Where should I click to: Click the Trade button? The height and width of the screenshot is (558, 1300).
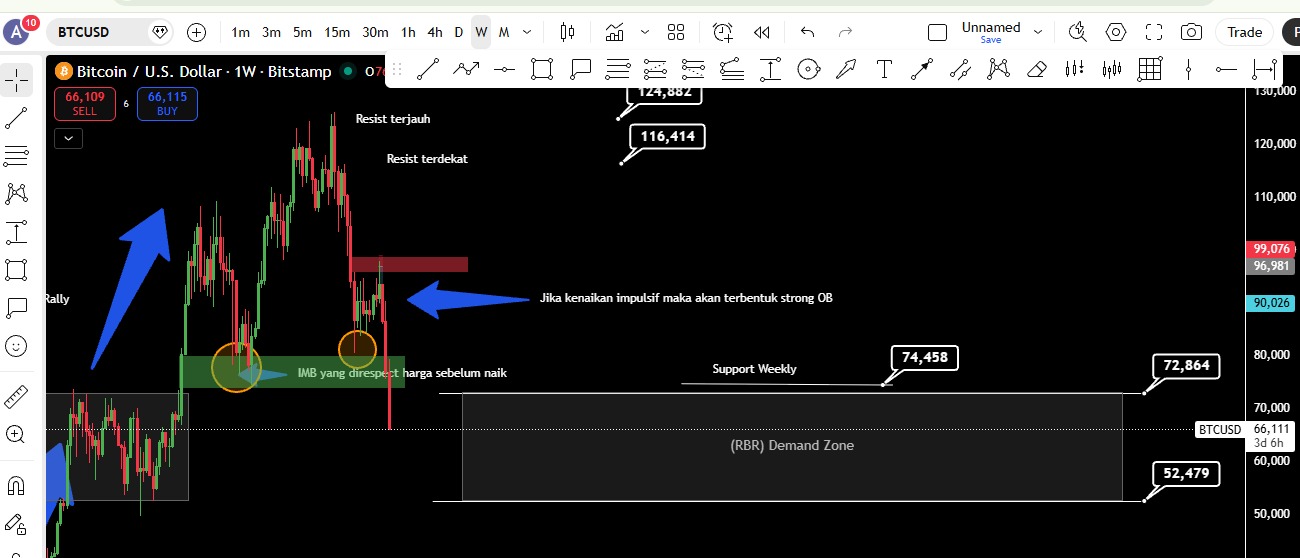click(1244, 32)
